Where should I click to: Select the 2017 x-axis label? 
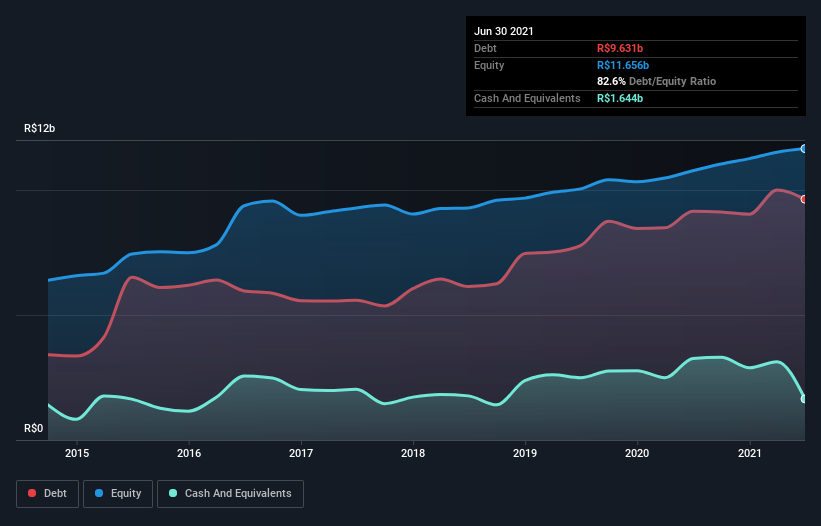(301, 453)
